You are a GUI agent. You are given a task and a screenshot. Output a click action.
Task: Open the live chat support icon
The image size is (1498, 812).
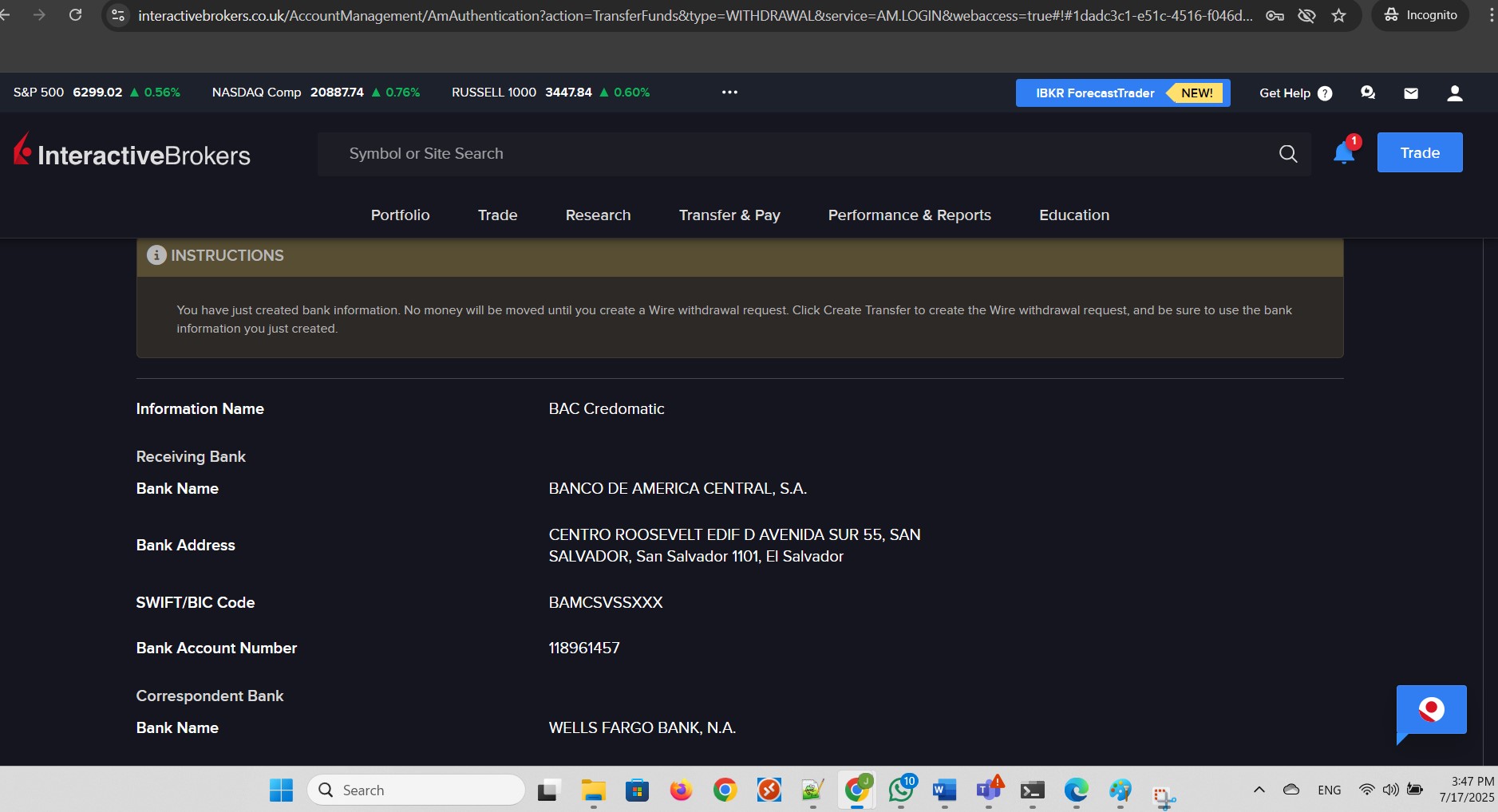click(x=1368, y=93)
